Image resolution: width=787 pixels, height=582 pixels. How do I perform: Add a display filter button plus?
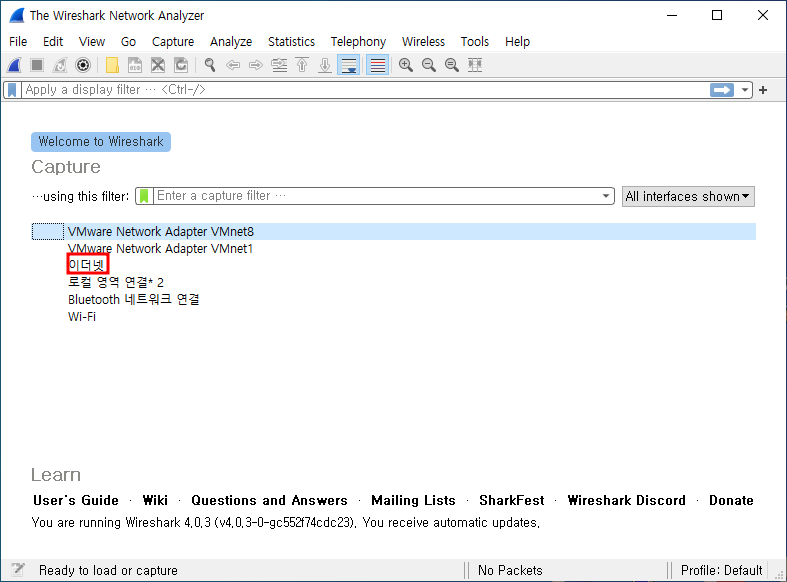click(x=763, y=90)
